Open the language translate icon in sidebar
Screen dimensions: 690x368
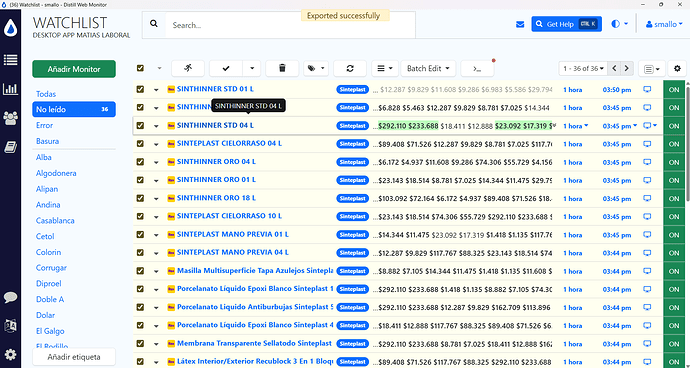11,326
